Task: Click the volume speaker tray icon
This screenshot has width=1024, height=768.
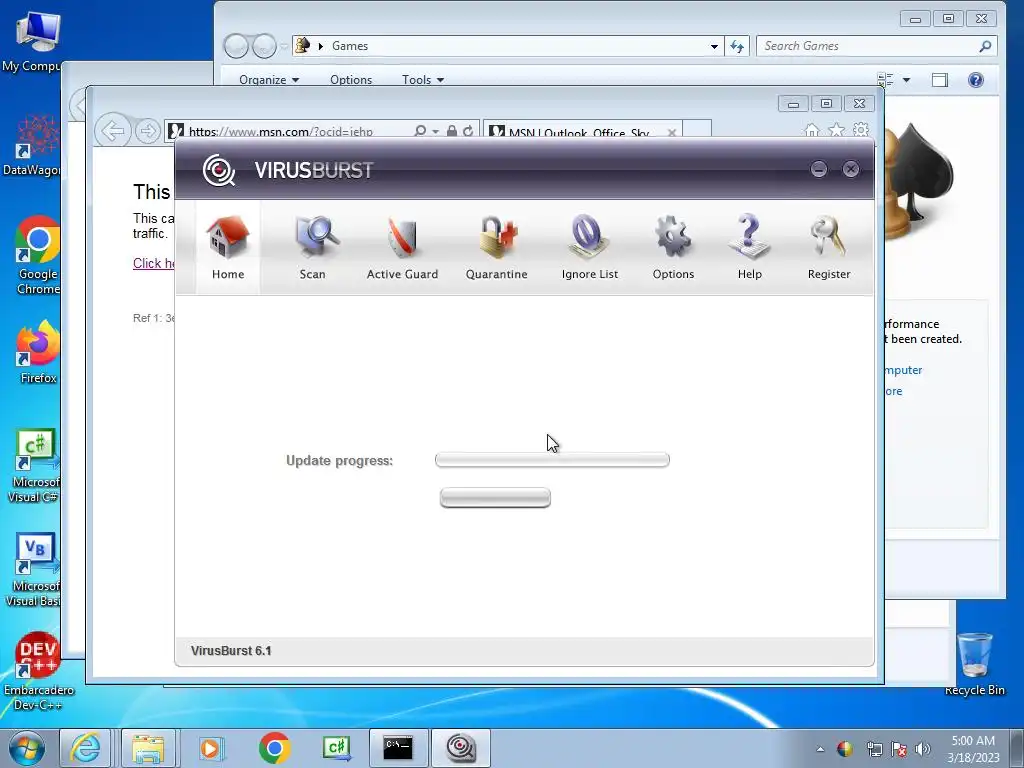Action: coord(923,749)
